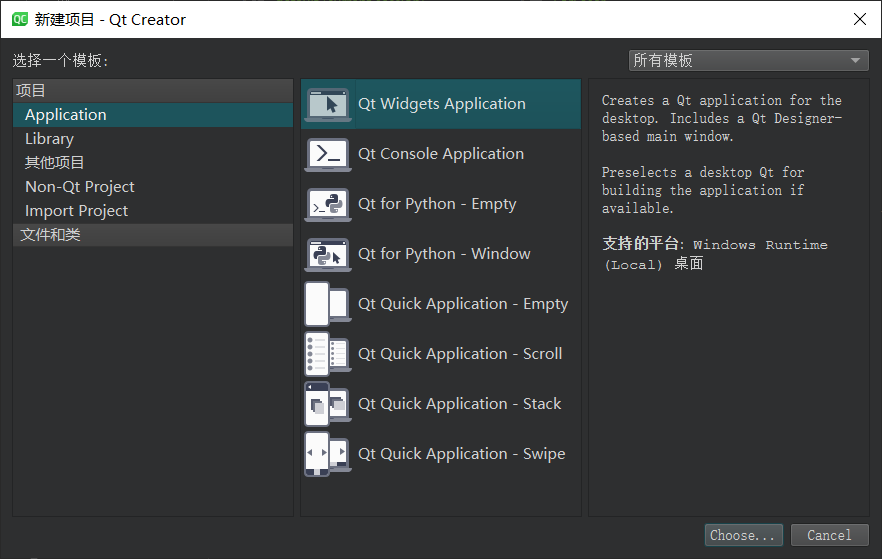882x559 pixels.
Task: Click the Qt Quick Application Empty icon
Action: [x=328, y=304]
